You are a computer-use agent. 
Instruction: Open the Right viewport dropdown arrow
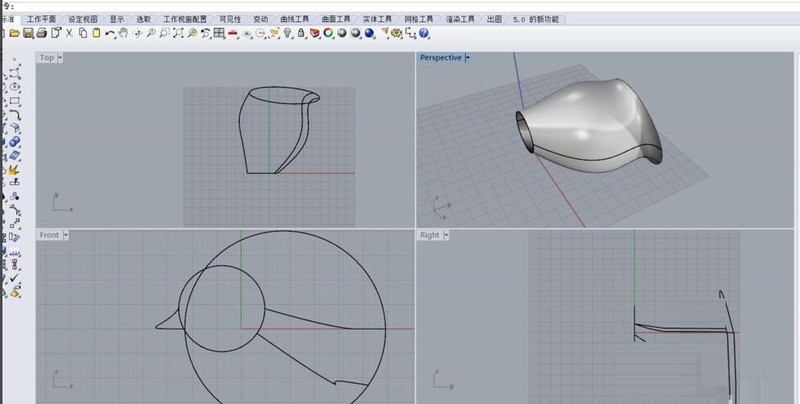click(x=446, y=235)
